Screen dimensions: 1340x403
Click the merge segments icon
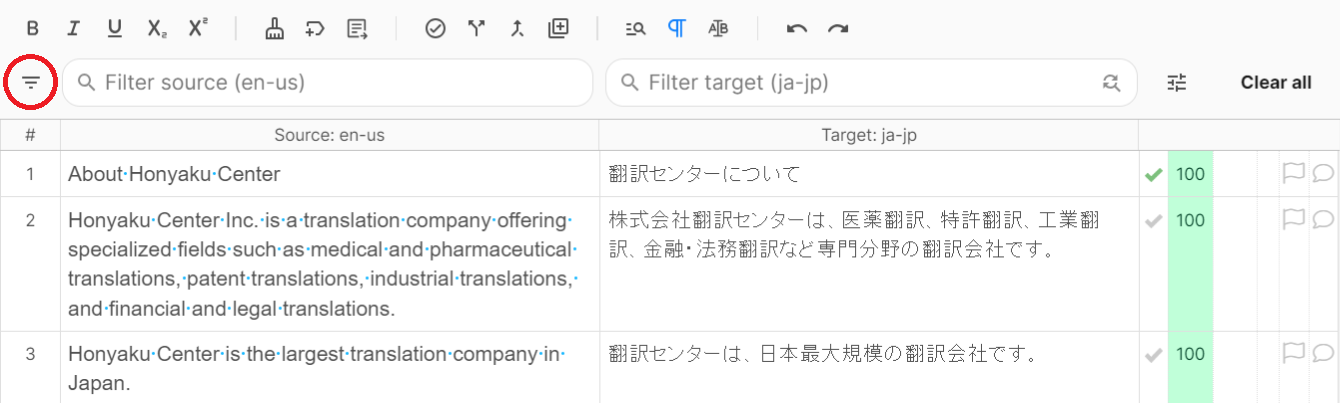click(x=517, y=29)
